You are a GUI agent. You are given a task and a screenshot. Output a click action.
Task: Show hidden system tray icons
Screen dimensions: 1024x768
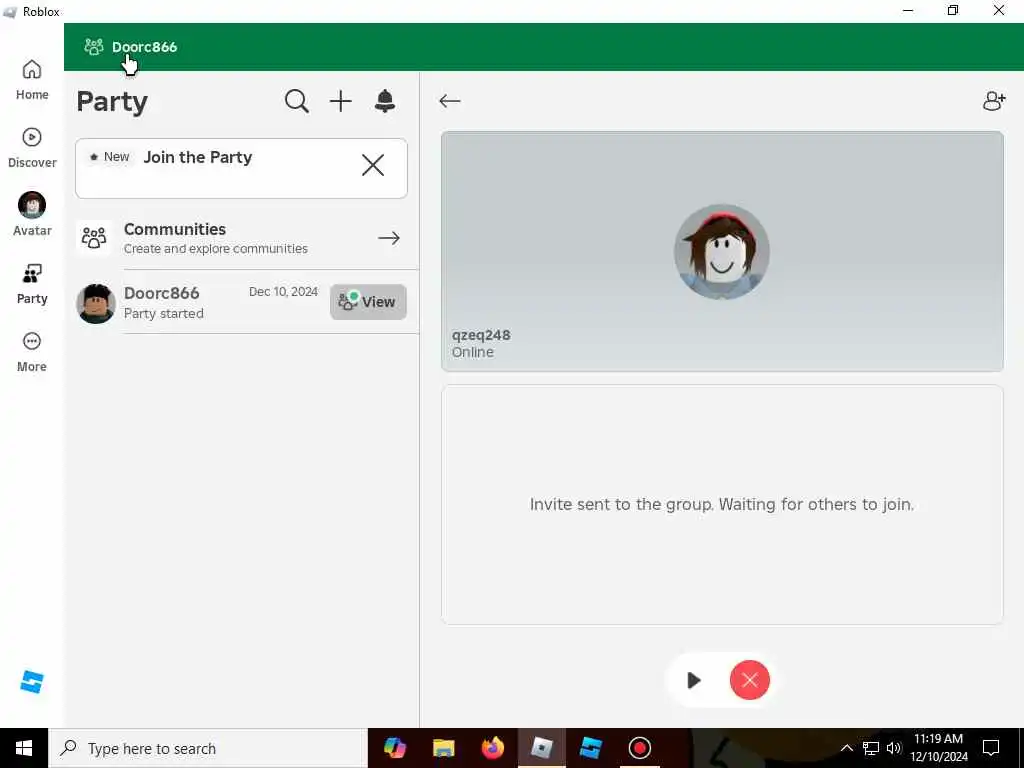click(x=846, y=748)
